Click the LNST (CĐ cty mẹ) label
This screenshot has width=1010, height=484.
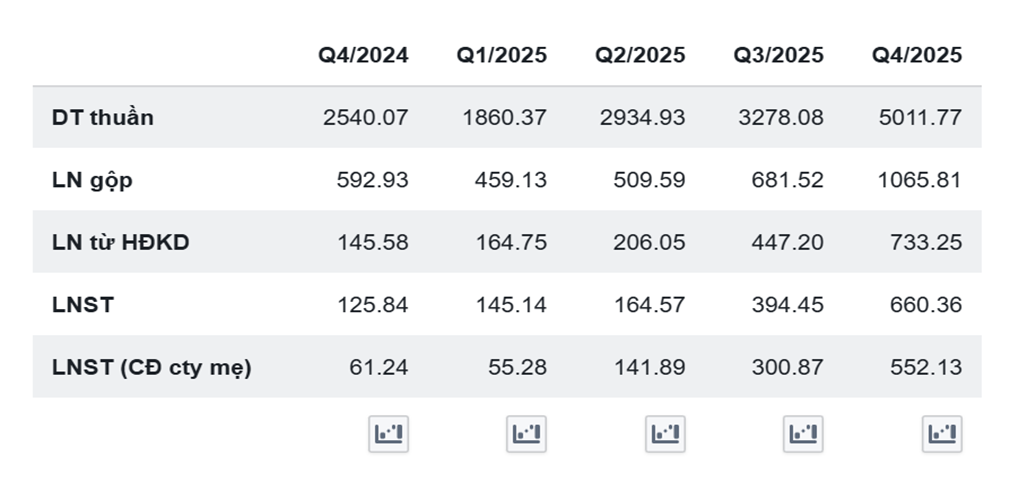click(x=152, y=368)
